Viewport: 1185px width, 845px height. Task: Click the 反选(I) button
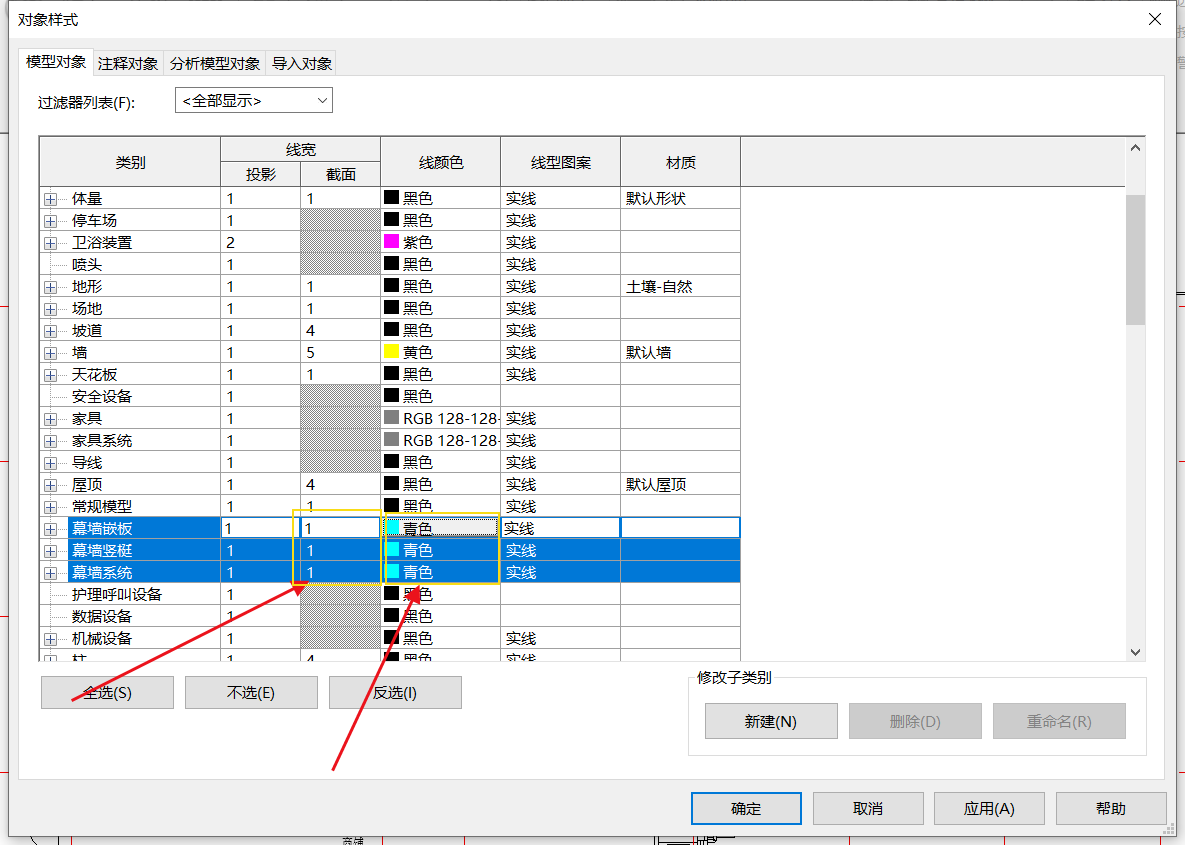[395, 693]
